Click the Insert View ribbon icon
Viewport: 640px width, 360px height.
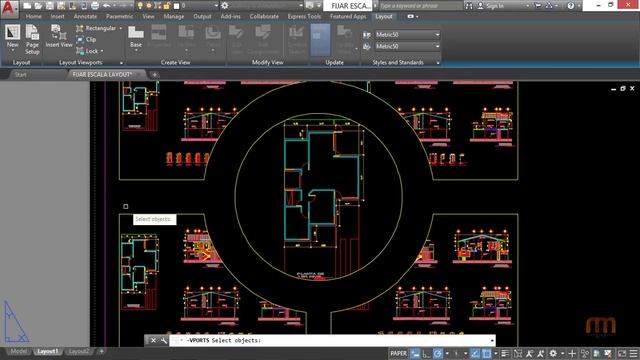click(x=59, y=36)
